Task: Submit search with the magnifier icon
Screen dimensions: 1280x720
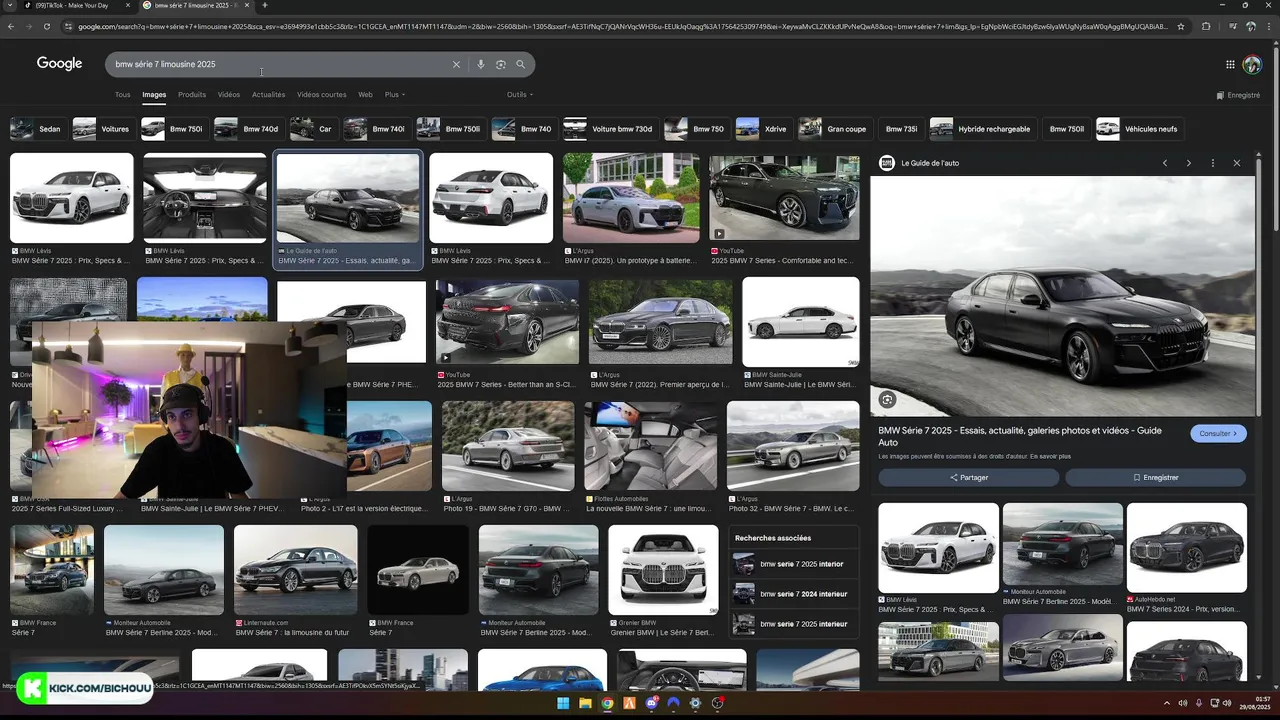Action: [x=520, y=64]
